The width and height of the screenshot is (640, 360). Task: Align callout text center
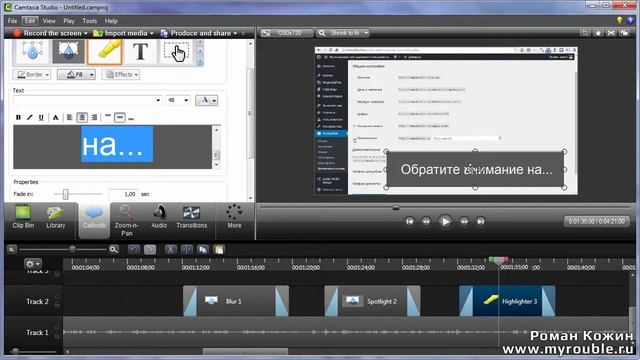tap(82, 118)
